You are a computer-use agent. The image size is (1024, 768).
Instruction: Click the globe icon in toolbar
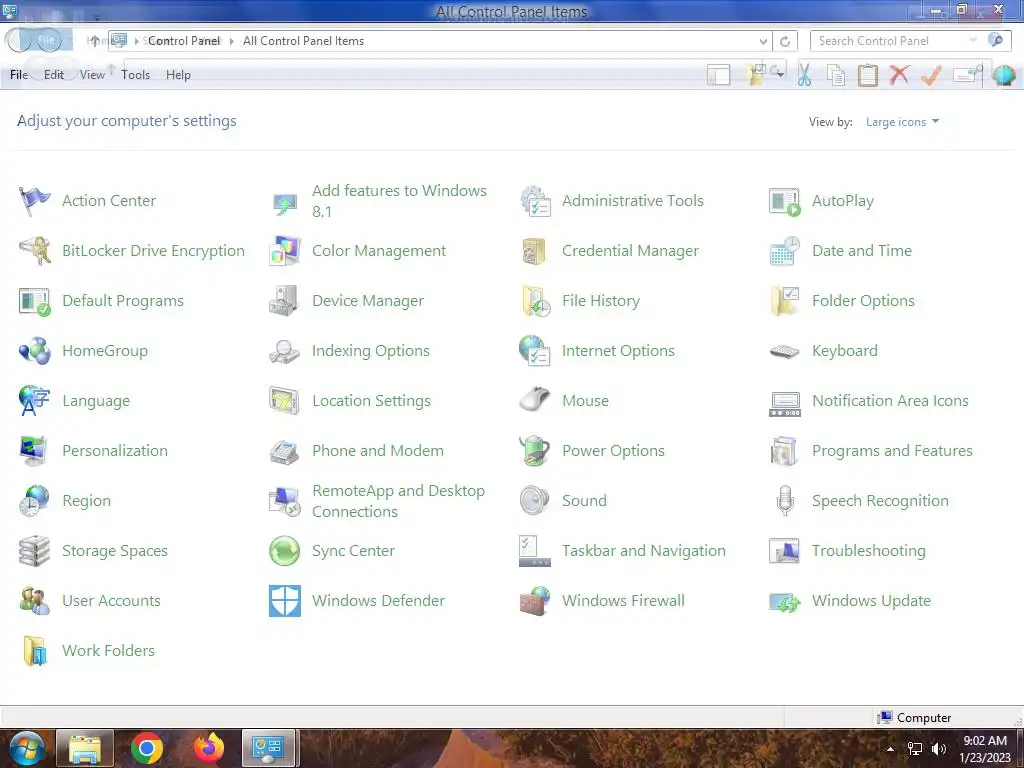click(1003, 74)
